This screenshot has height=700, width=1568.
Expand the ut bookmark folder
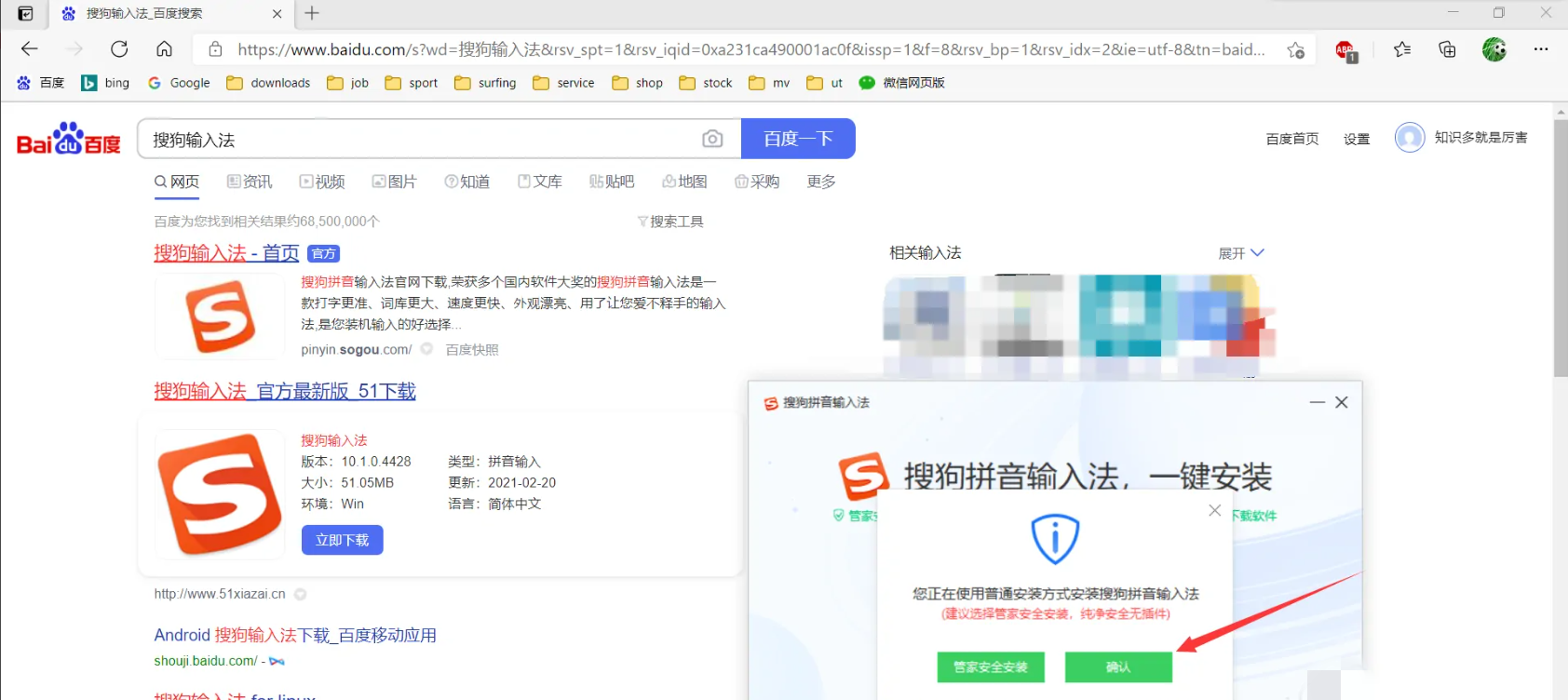point(825,83)
